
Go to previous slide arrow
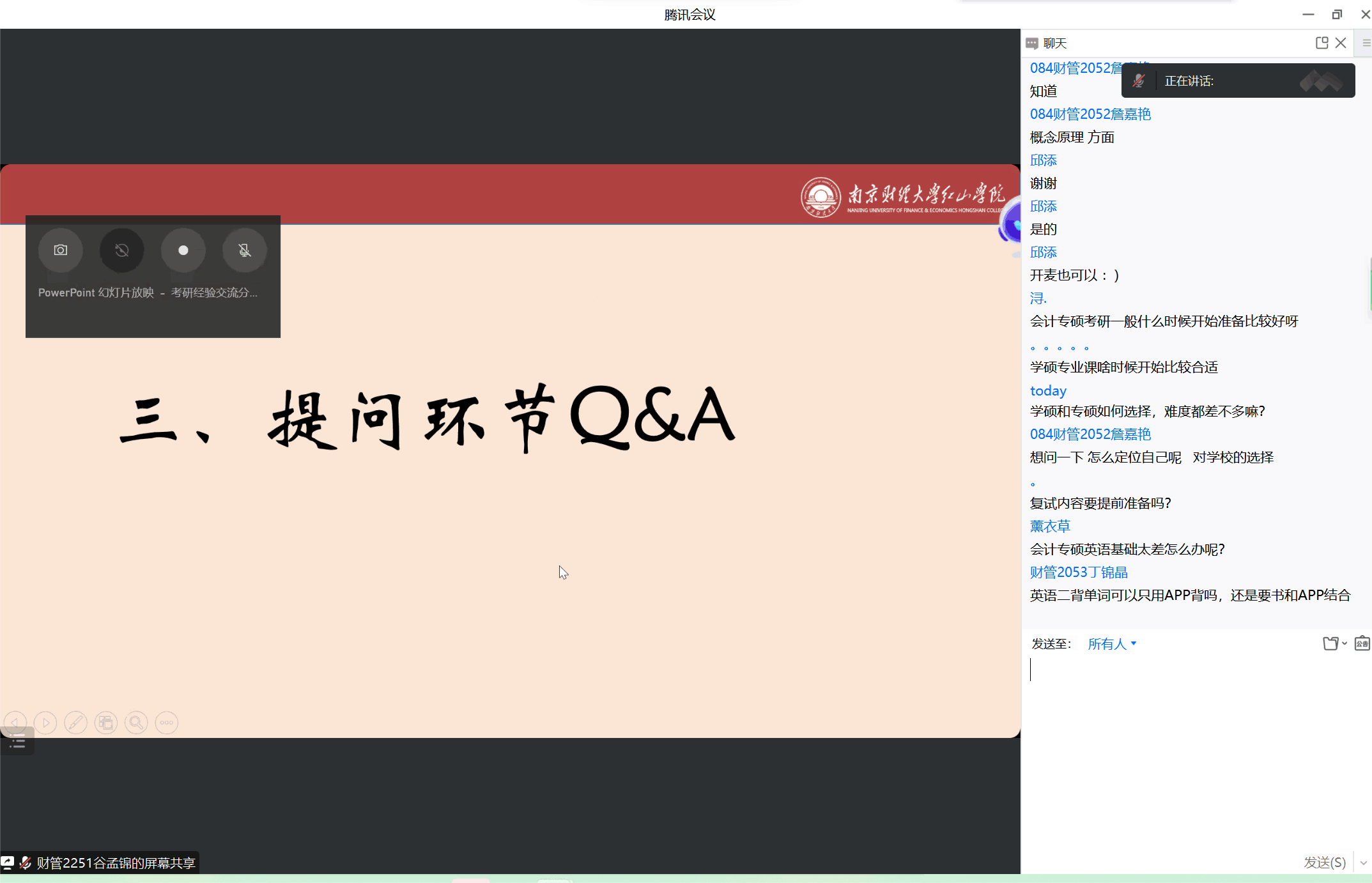click(15, 723)
